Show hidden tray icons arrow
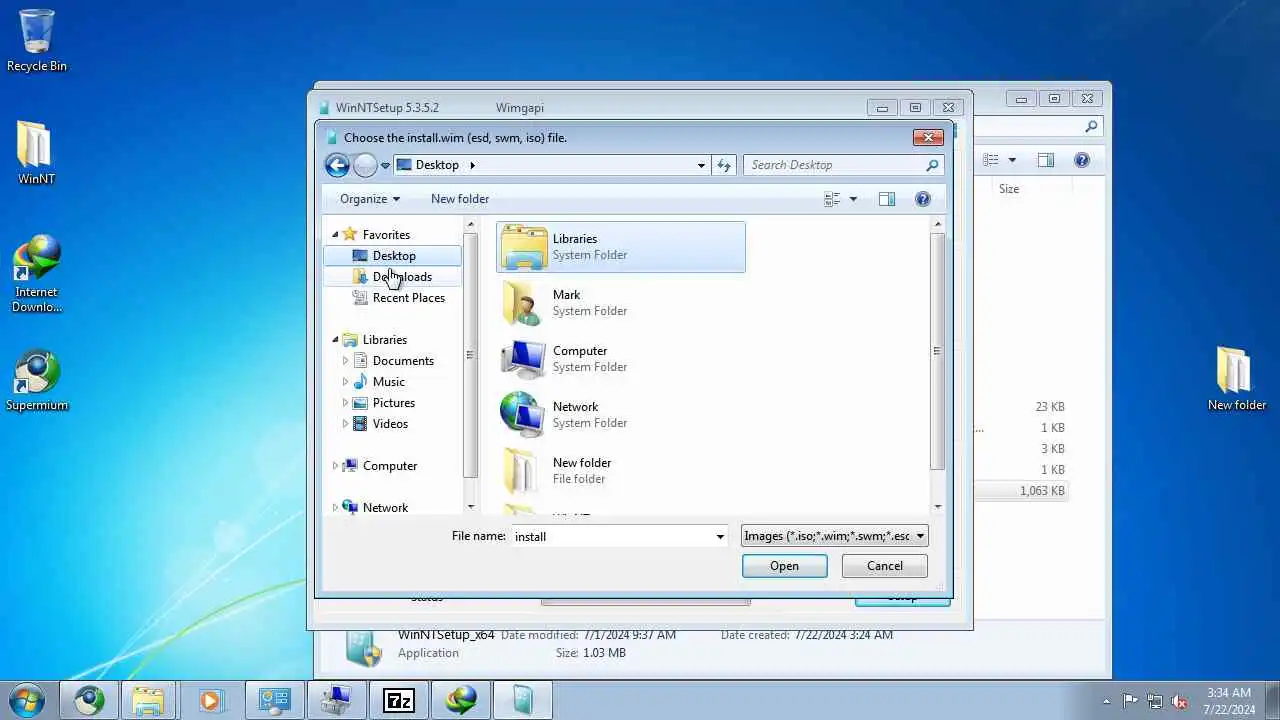Screen dimensions: 1280x720 point(1106,701)
